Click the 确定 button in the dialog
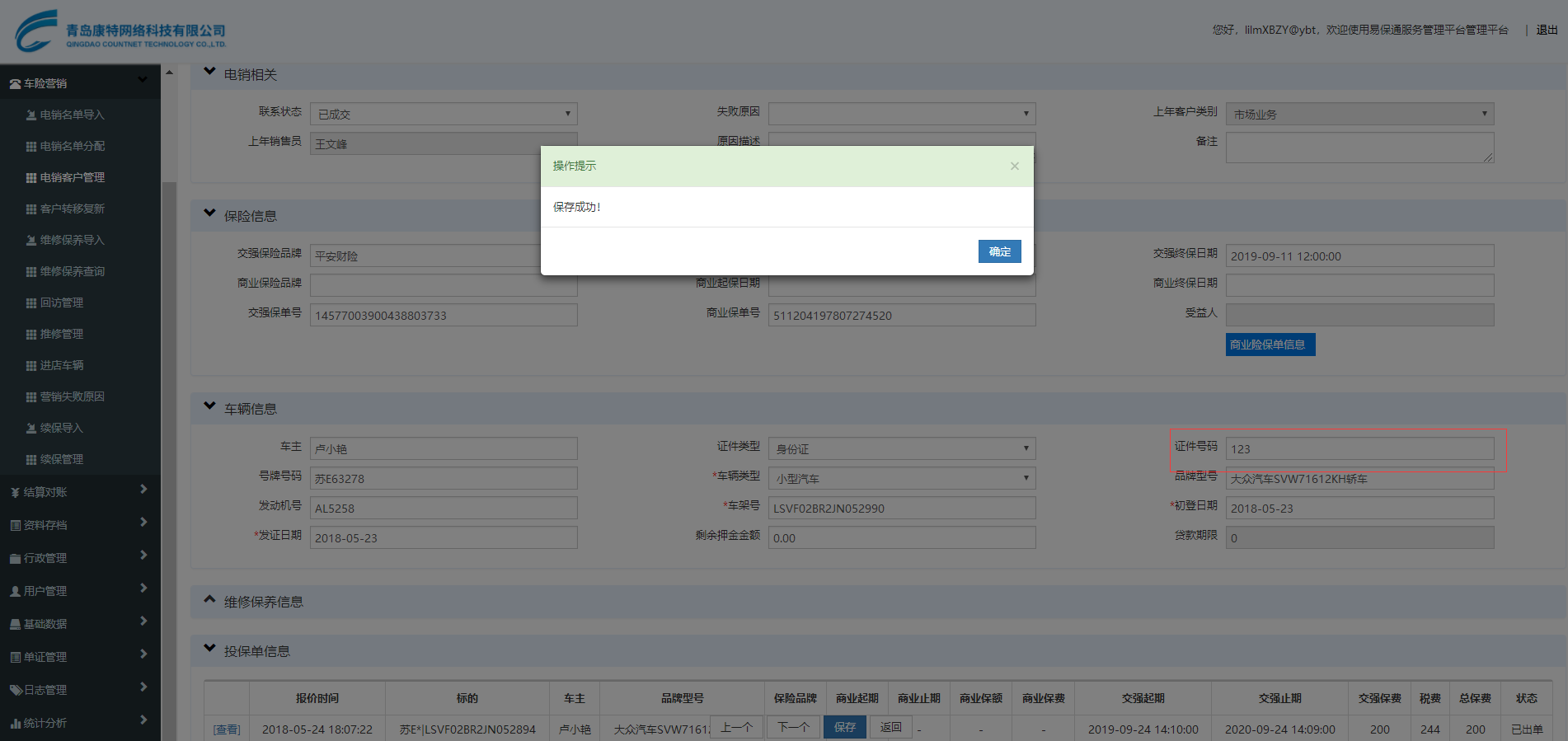 [x=999, y=251]
